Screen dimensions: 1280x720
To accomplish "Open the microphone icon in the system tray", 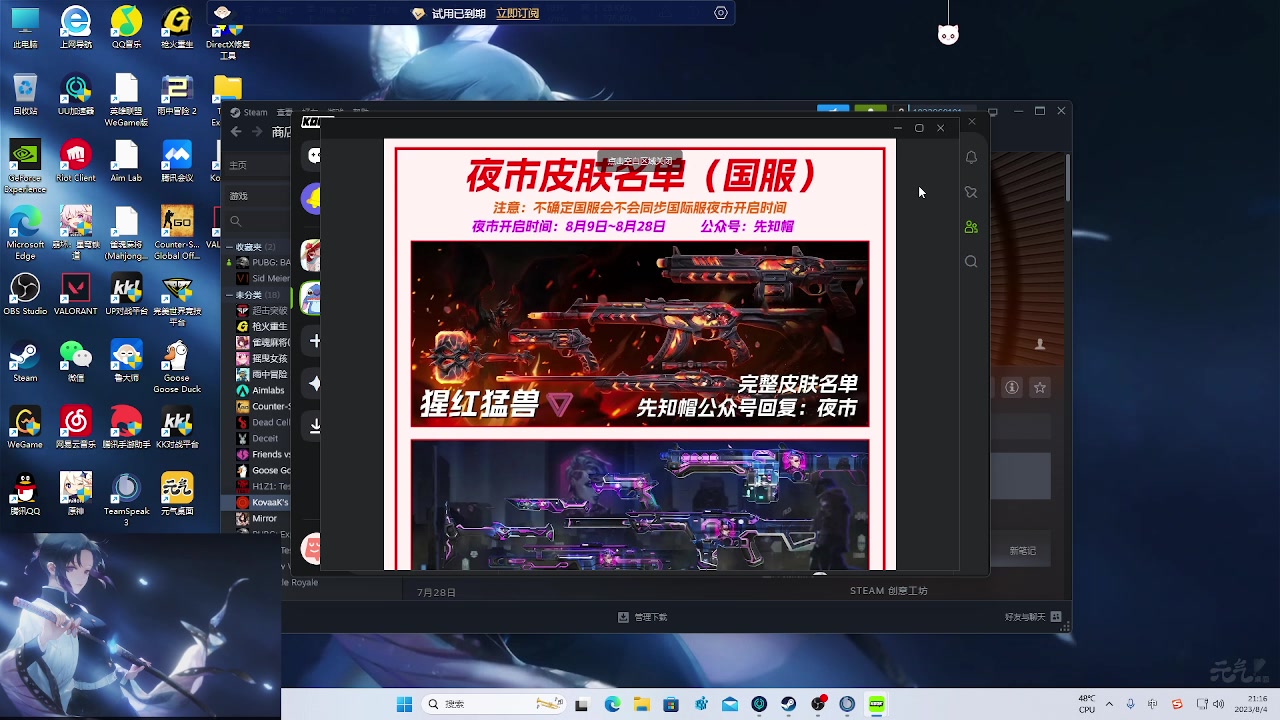I will point(1130,704).
